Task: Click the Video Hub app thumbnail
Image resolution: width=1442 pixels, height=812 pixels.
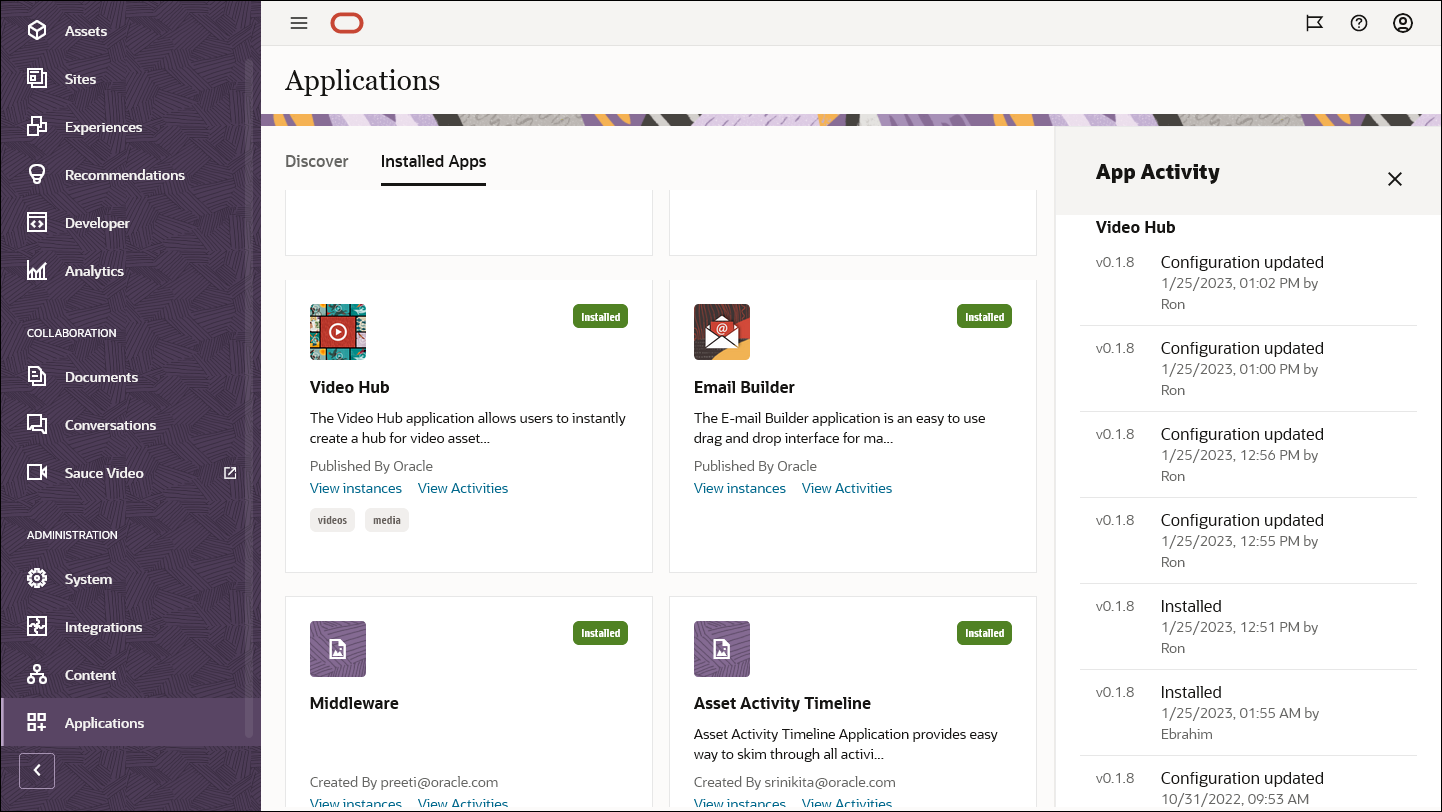Action: tap(337, 331)
